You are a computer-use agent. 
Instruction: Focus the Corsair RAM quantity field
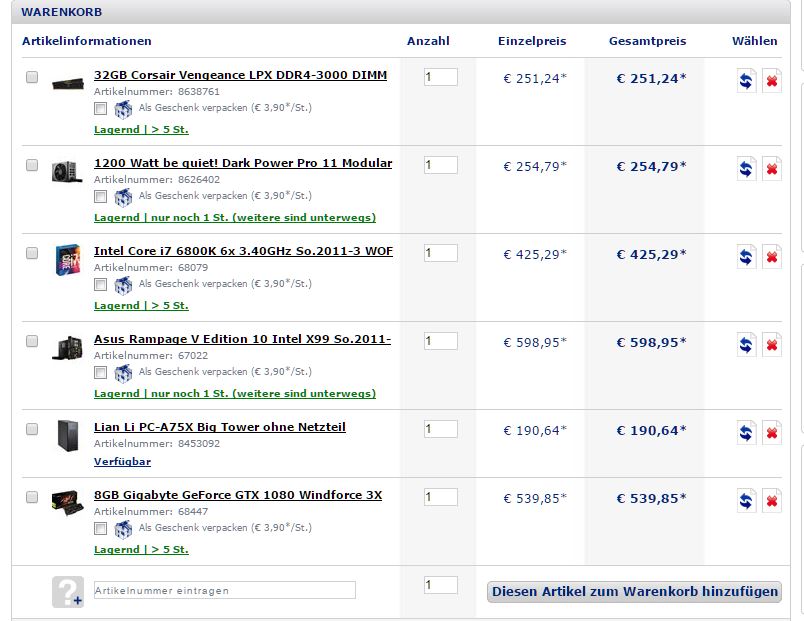[x=441, y=77]
